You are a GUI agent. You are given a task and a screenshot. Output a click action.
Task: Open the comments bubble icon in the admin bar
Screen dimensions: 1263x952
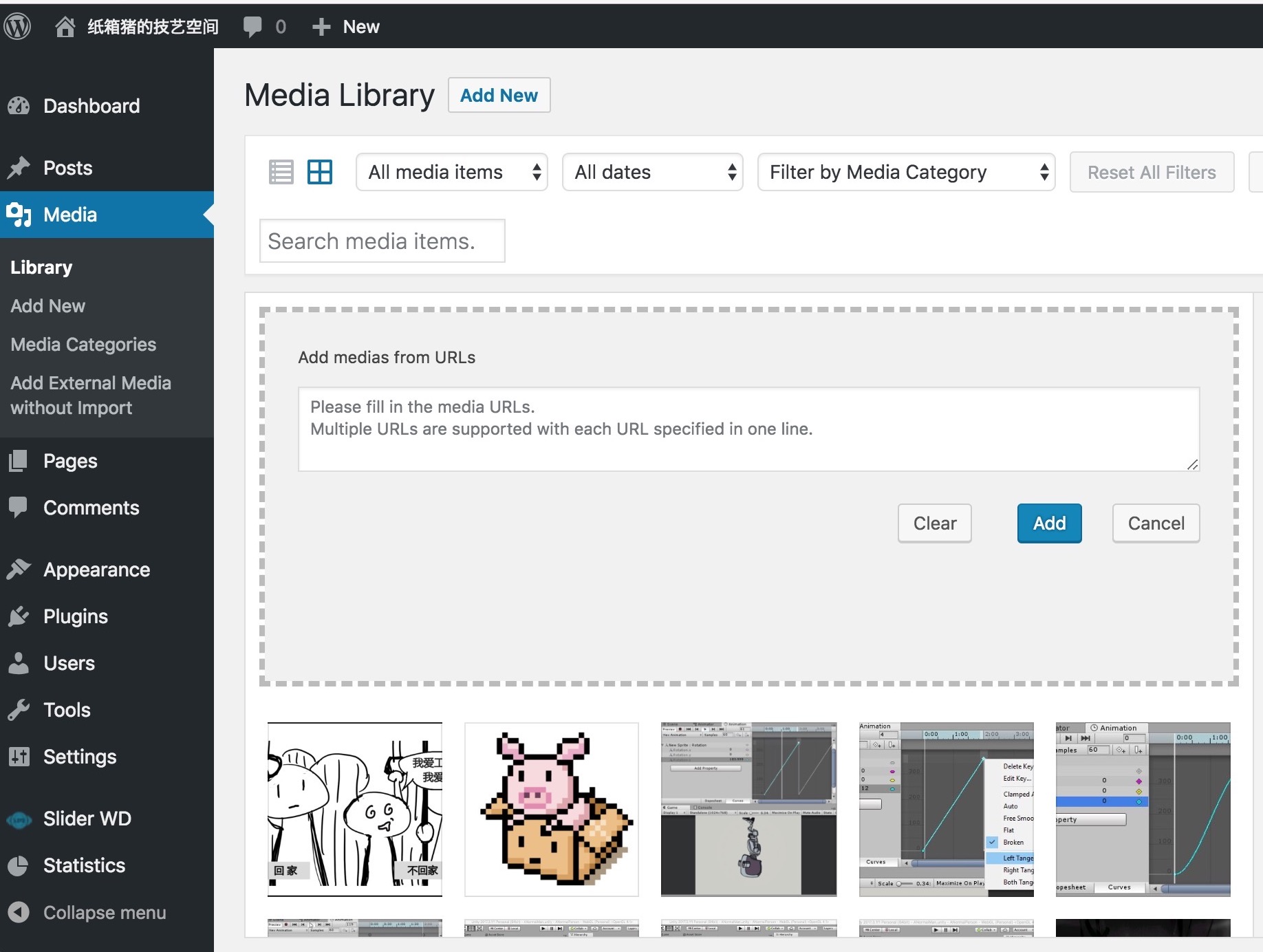point(252,27)
